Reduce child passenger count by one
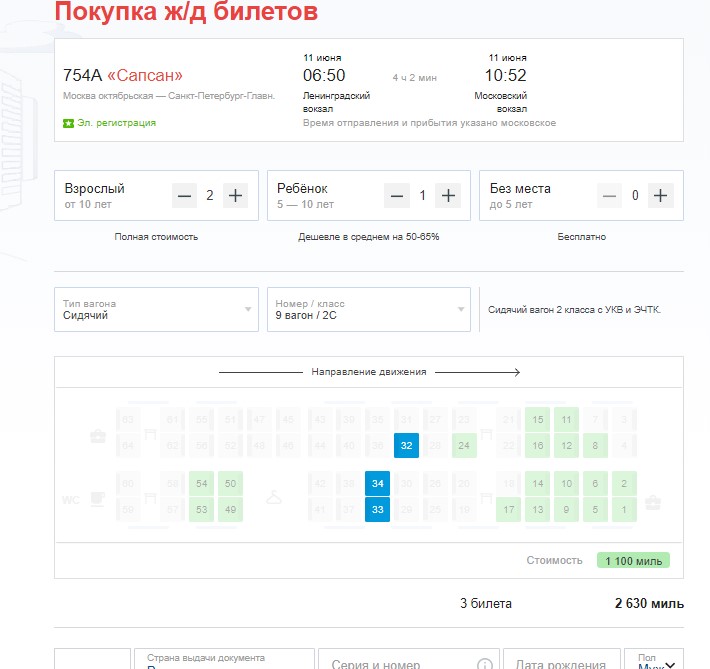Viewport: 710px width, 669px height. click(x=397, y=195)
